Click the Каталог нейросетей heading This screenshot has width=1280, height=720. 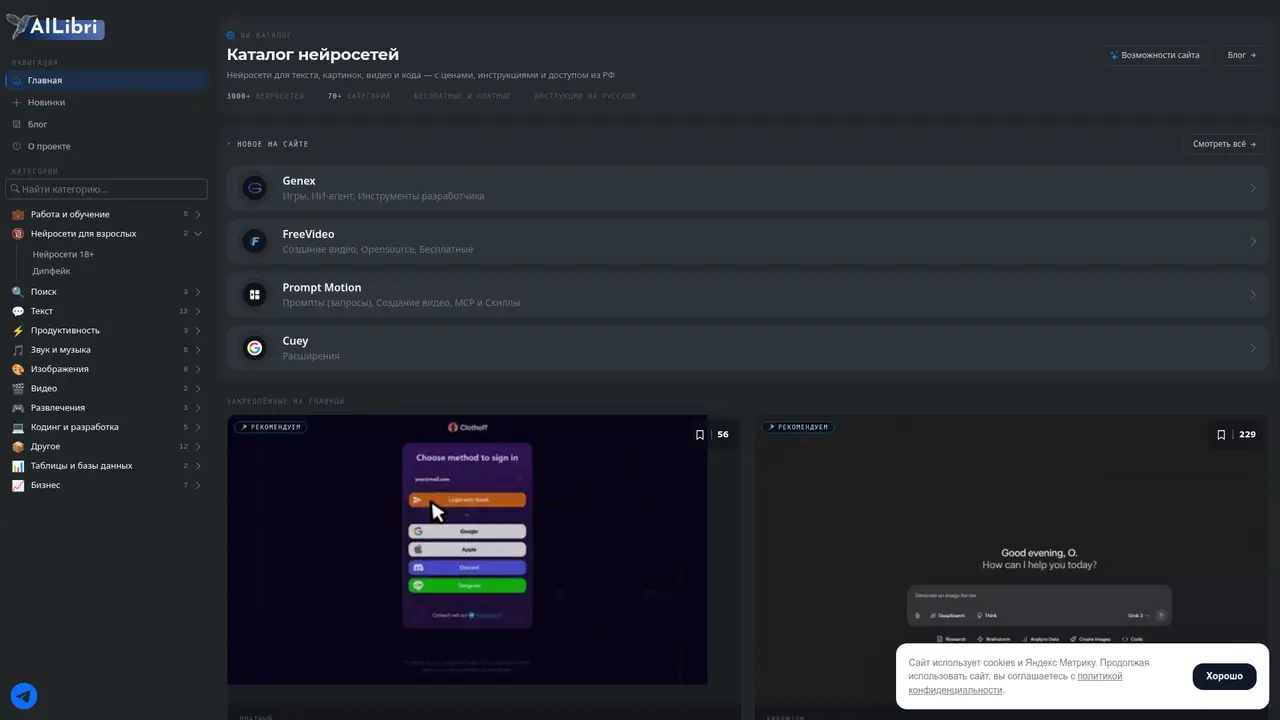(313, 54)
